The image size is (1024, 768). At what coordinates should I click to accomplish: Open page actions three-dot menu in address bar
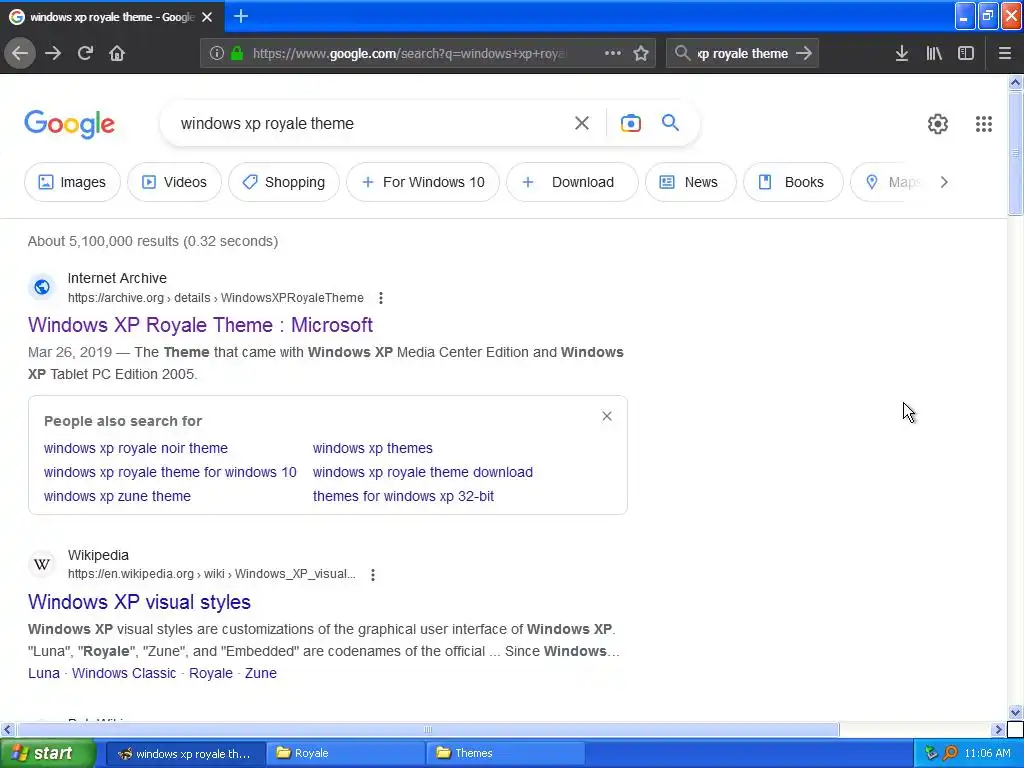click(x=613, y=53)
